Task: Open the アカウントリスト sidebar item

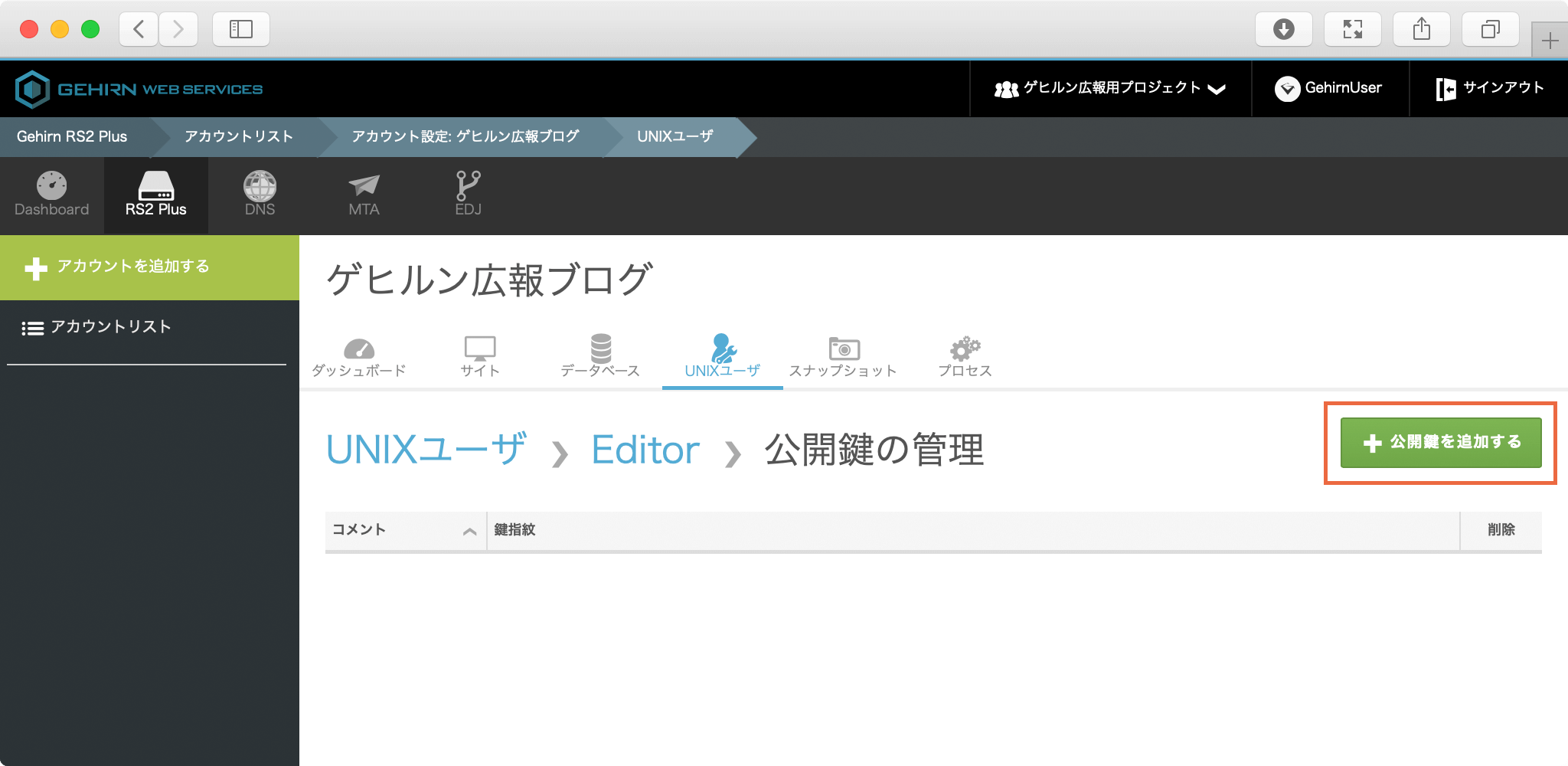Action: point(110,327)
